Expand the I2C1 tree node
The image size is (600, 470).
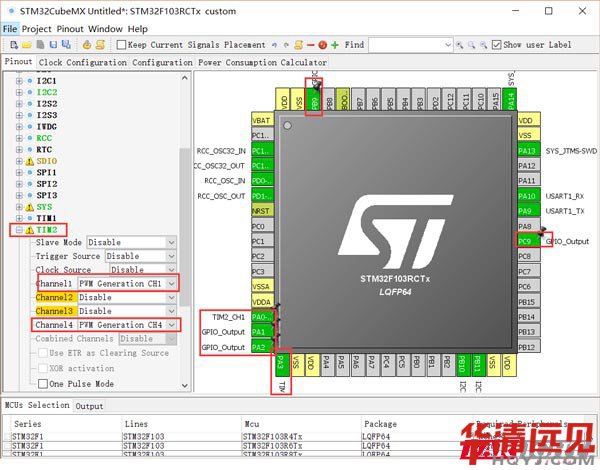point(19,81)
